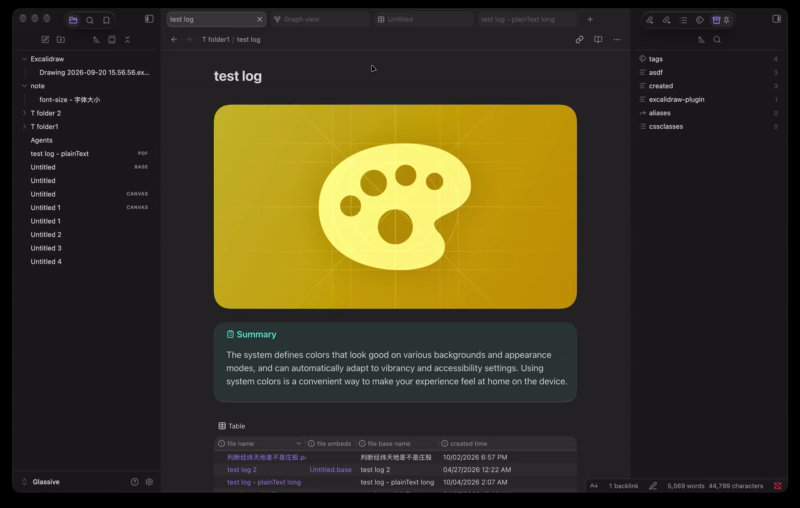
Task: Open backlinks icon in right sidebar tabs
Action: [x=649, y=20]
